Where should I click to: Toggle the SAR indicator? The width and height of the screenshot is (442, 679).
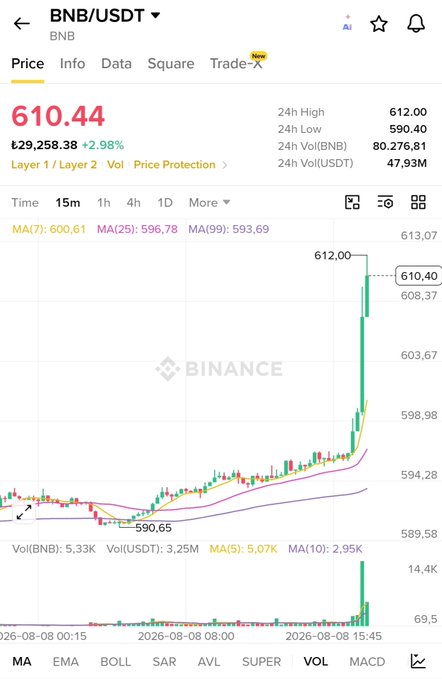164,662
